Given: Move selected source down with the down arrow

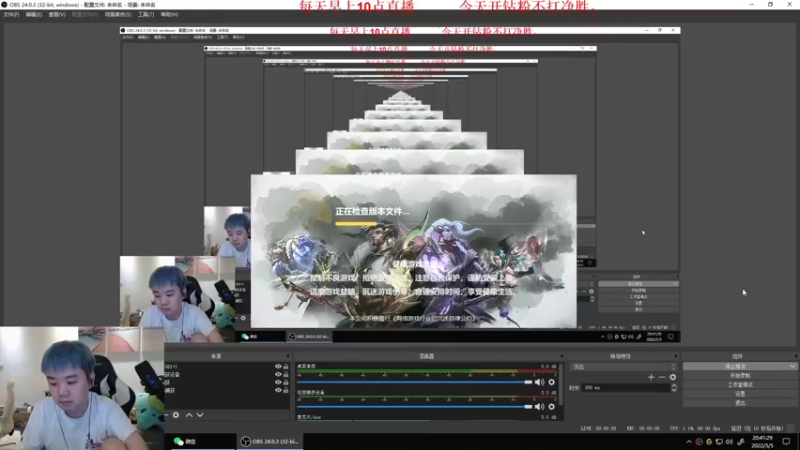Looking at the screenshot, I should tap(200, 415).
